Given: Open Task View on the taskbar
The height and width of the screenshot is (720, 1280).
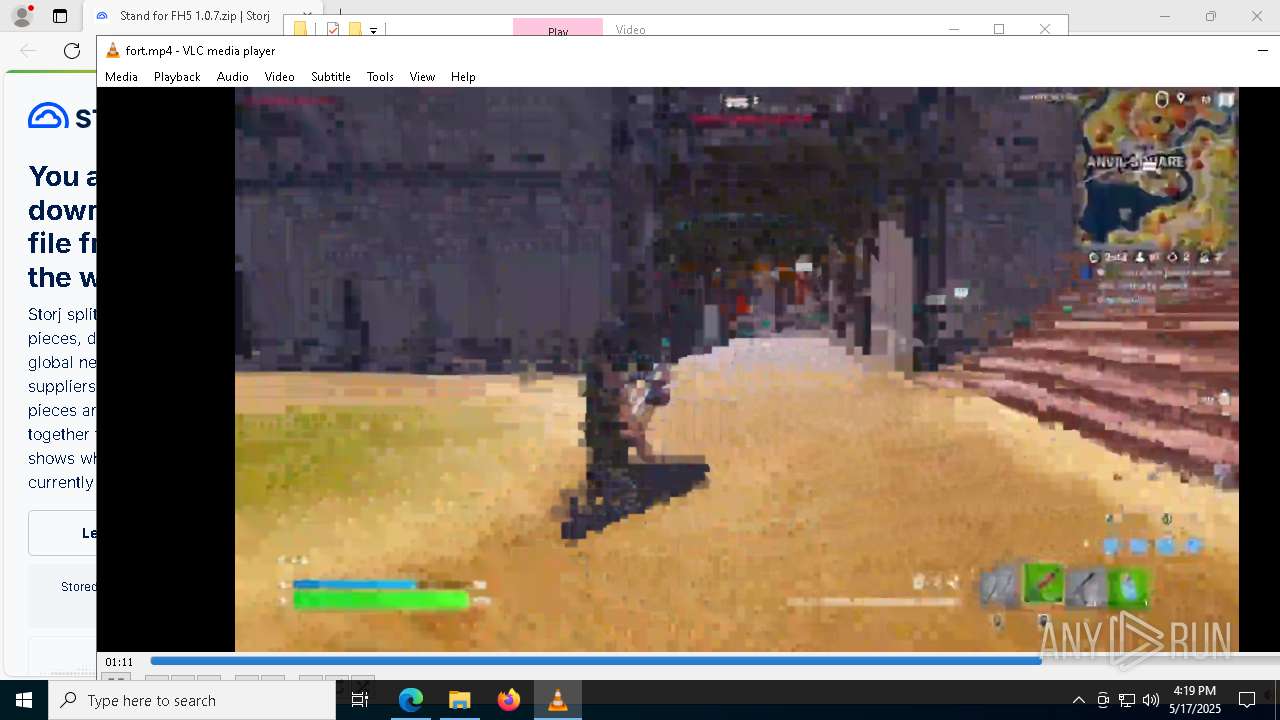Looking at the screenshot, I should point(360,700).
